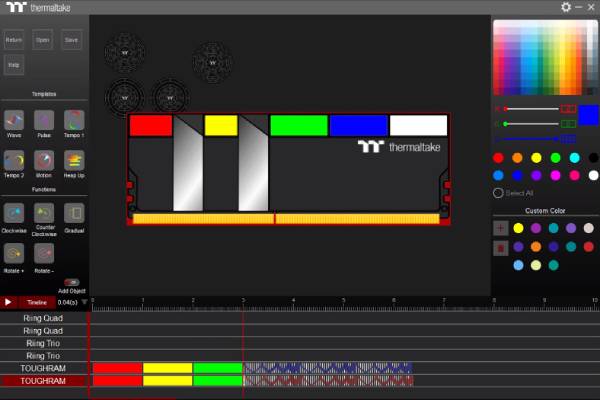Pick the black preset color dot
Viewport: 600px width, 400px height.
pyautogui.click(x=593, y=158)
